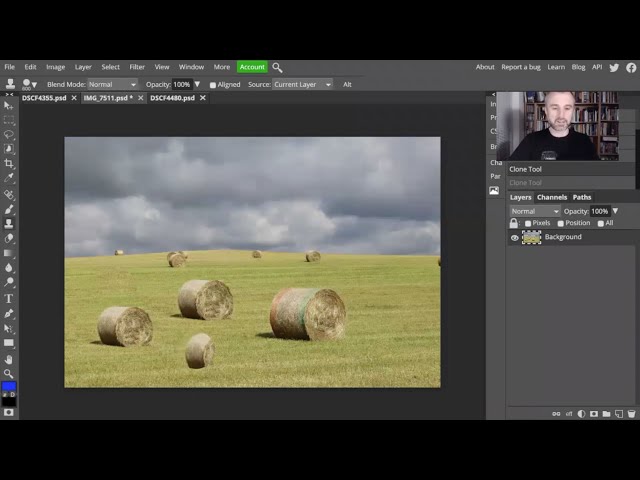The width and height of the screenshot is (640, 480).
Task: Select the Lasso tool
Action: tap(9, 134)
